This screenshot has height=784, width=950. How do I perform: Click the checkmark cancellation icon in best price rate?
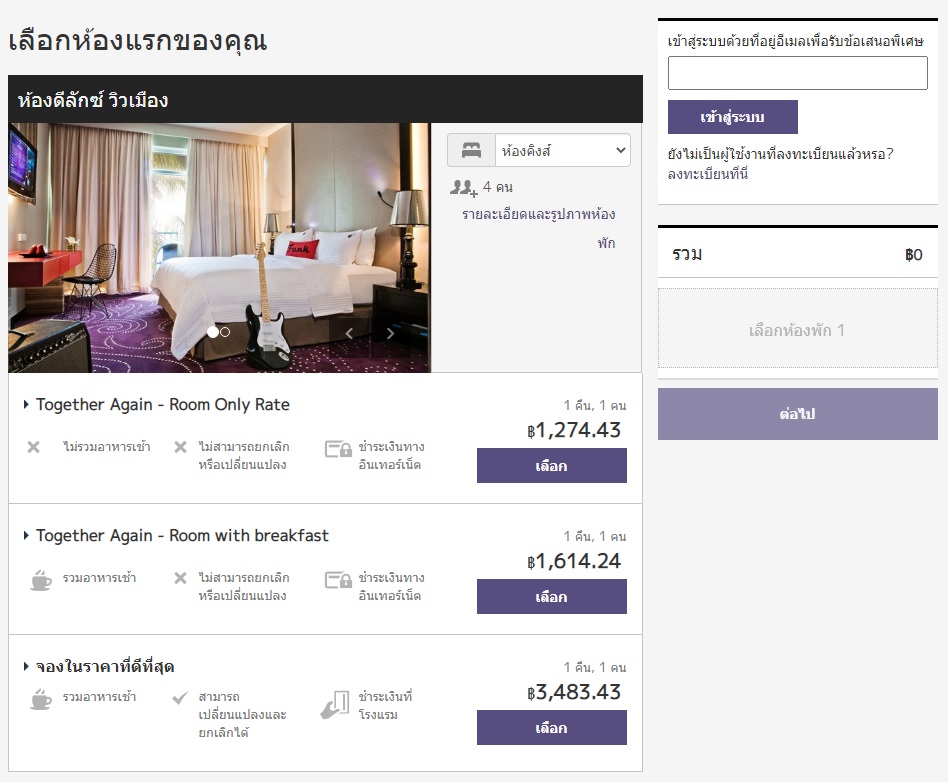coord(180,698)
